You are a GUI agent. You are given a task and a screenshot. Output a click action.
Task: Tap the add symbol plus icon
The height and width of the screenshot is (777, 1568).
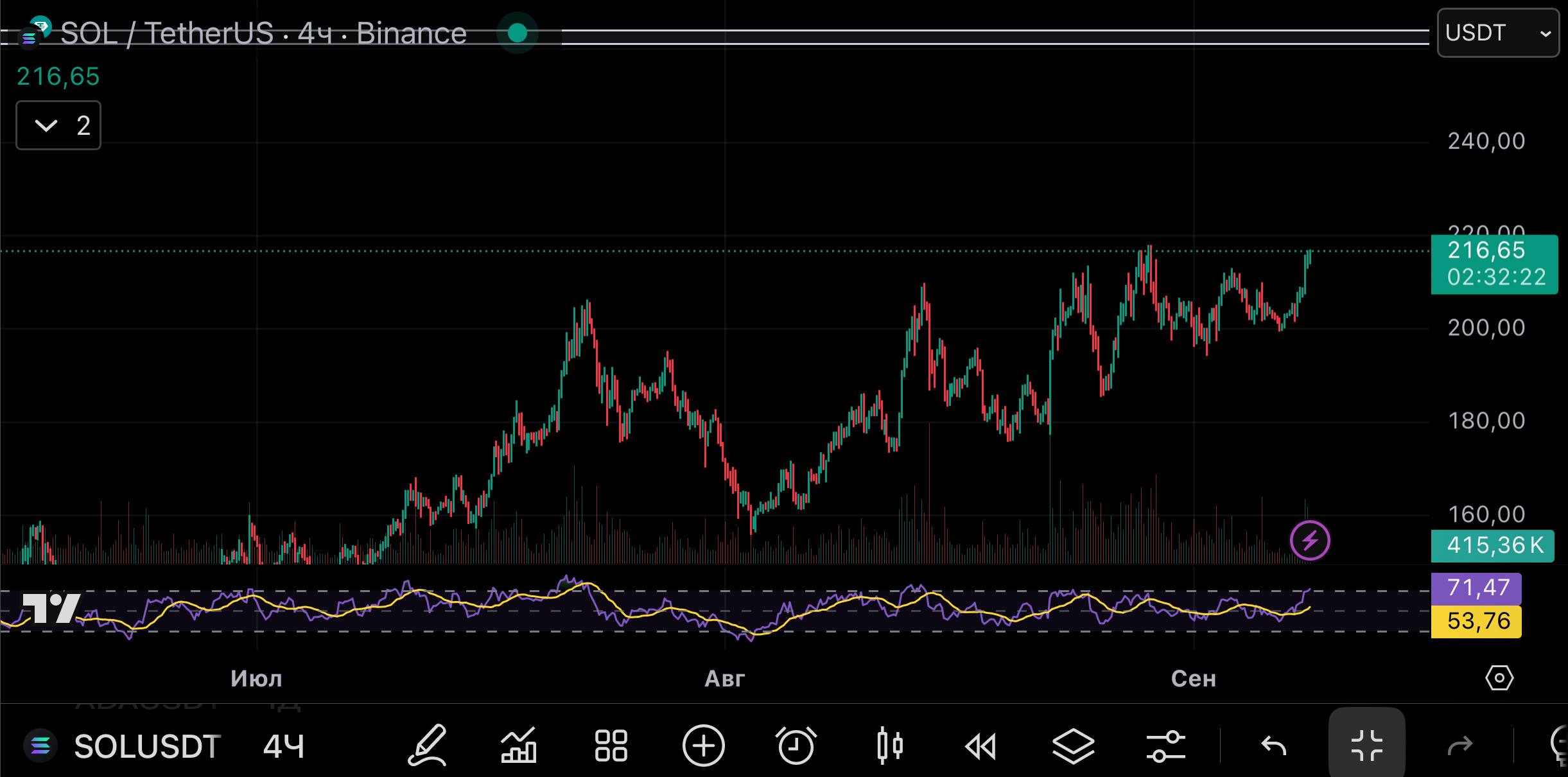tap(704, 746)
